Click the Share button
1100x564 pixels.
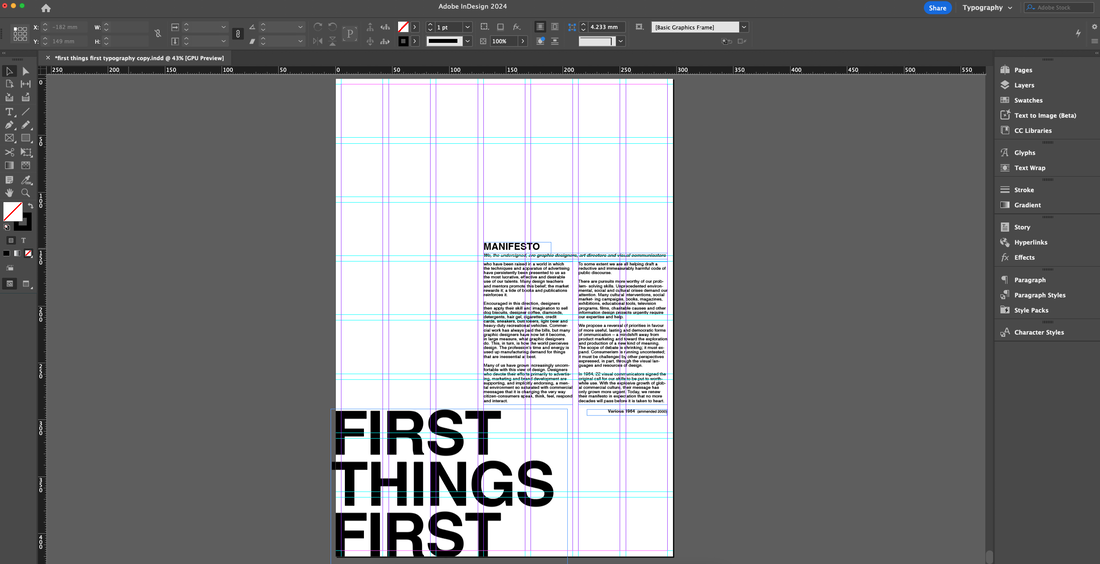click(937, 8)
